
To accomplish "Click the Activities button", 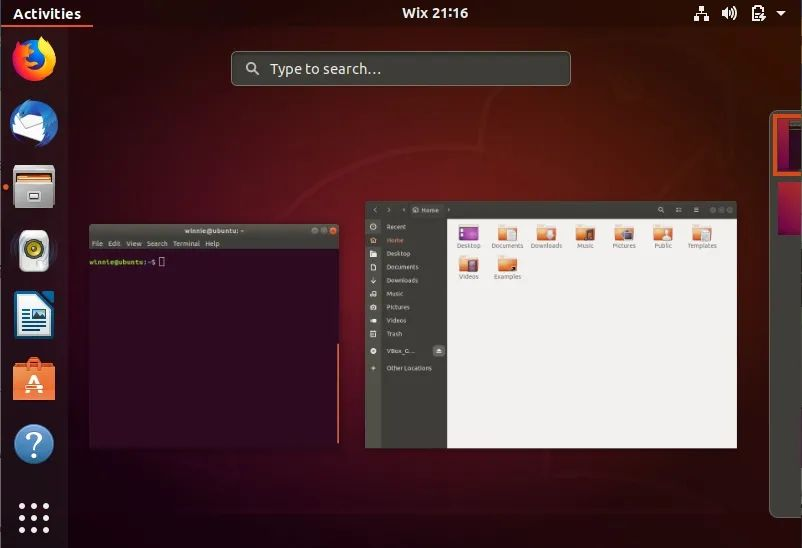I will pos(47,14).
